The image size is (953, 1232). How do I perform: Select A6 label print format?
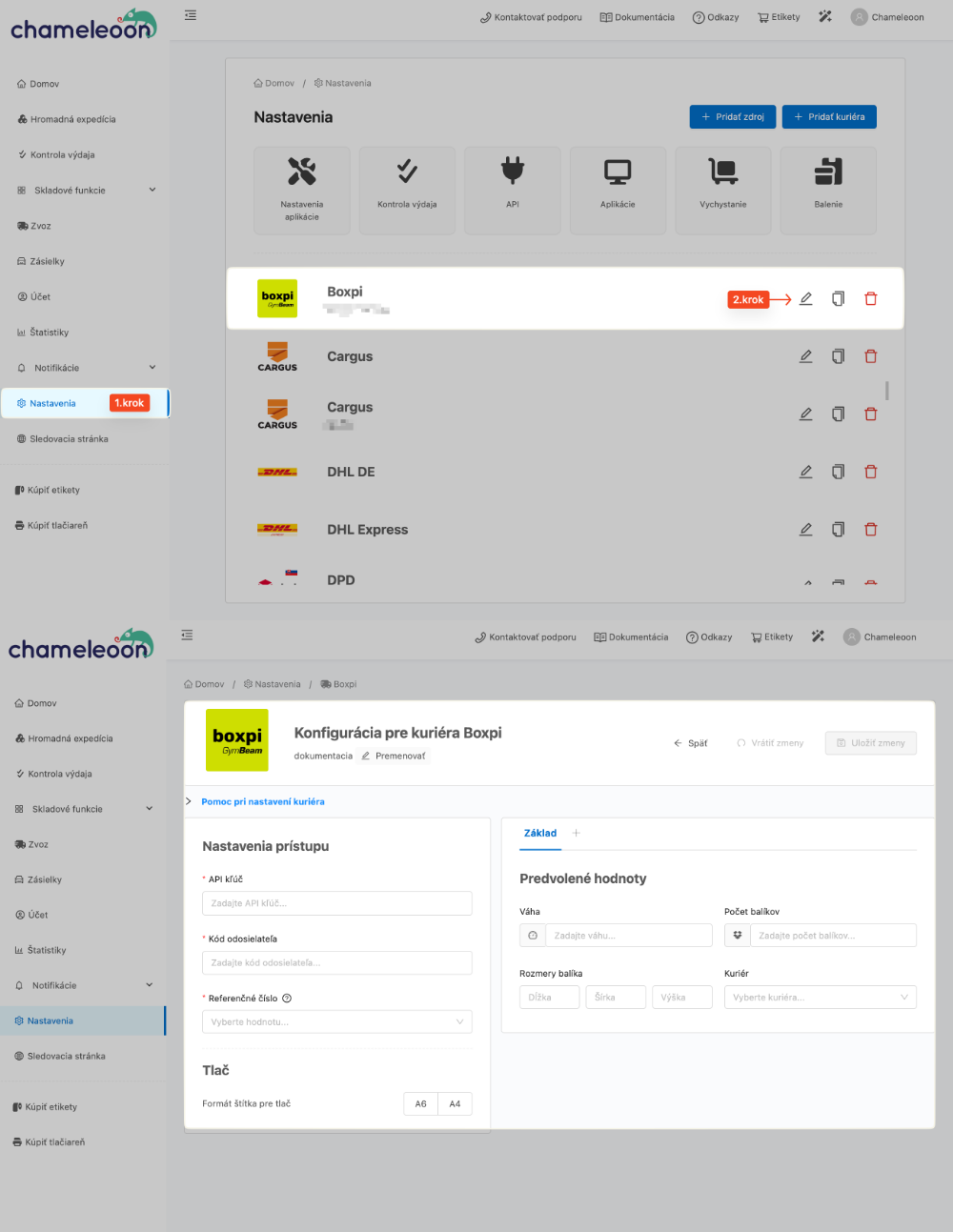(x=420, y=1104)
